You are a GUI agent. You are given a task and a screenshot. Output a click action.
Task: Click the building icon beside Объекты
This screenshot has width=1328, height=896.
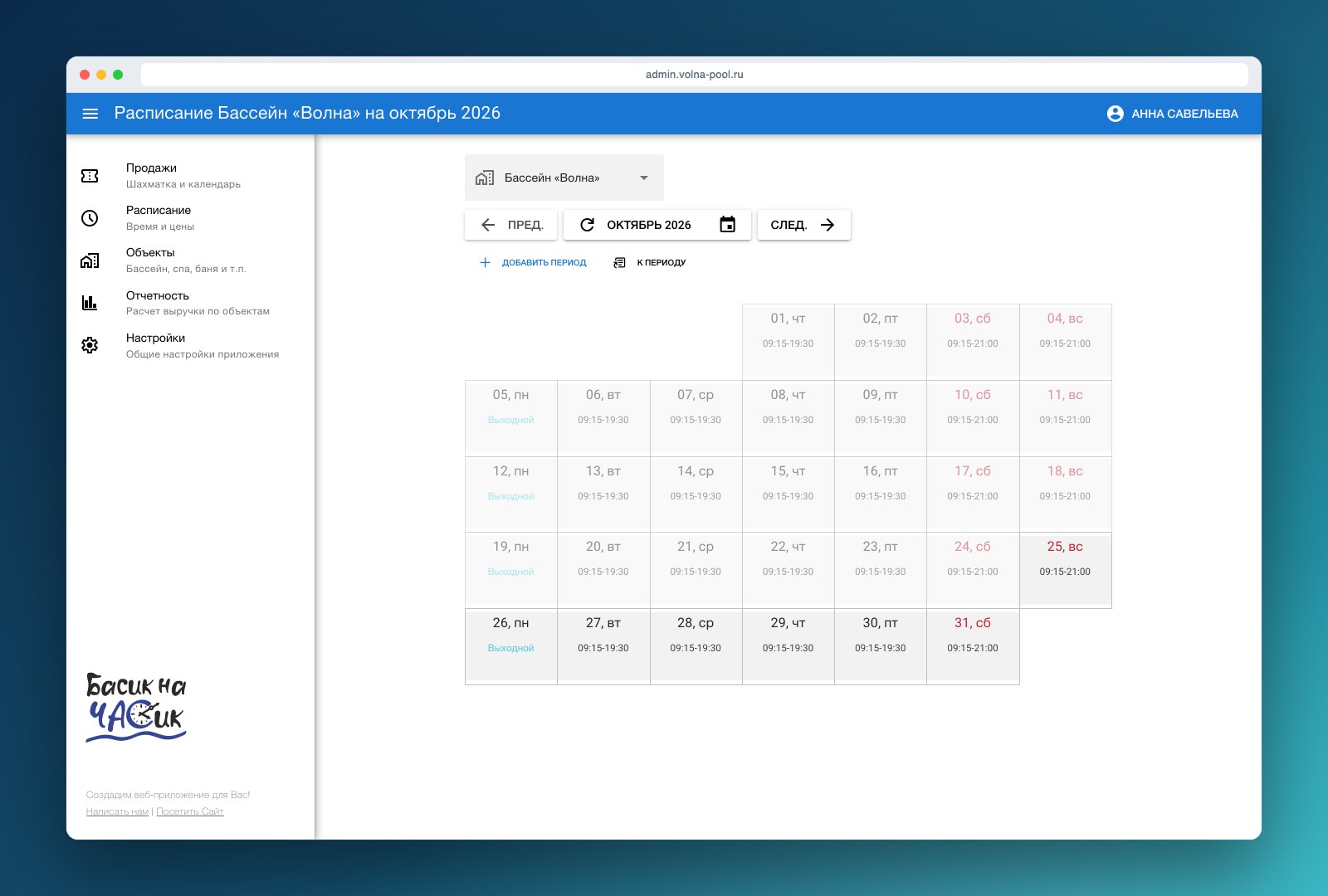[90, 261]
